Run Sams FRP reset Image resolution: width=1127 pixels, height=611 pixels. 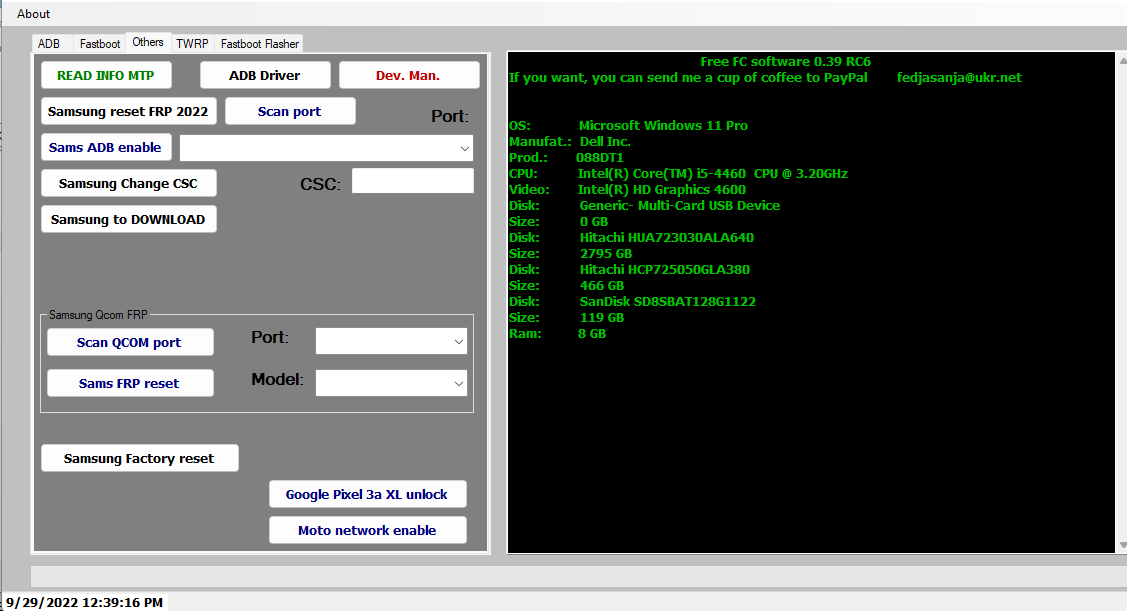(x=130, y=382)
